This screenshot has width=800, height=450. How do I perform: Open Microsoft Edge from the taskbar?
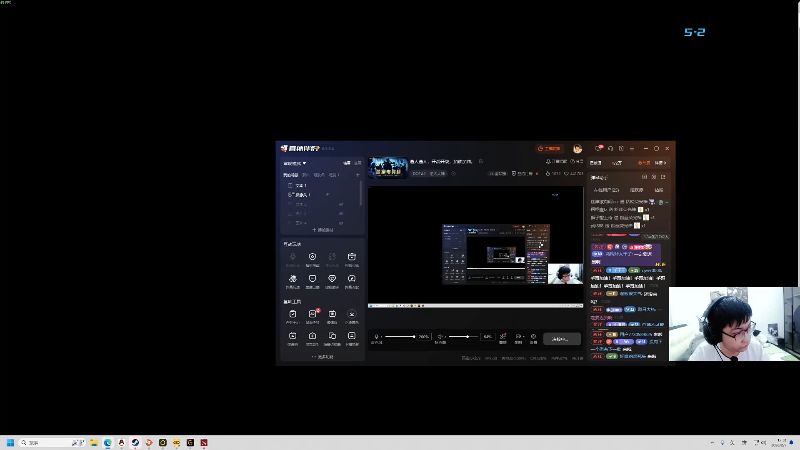point(108,442)
